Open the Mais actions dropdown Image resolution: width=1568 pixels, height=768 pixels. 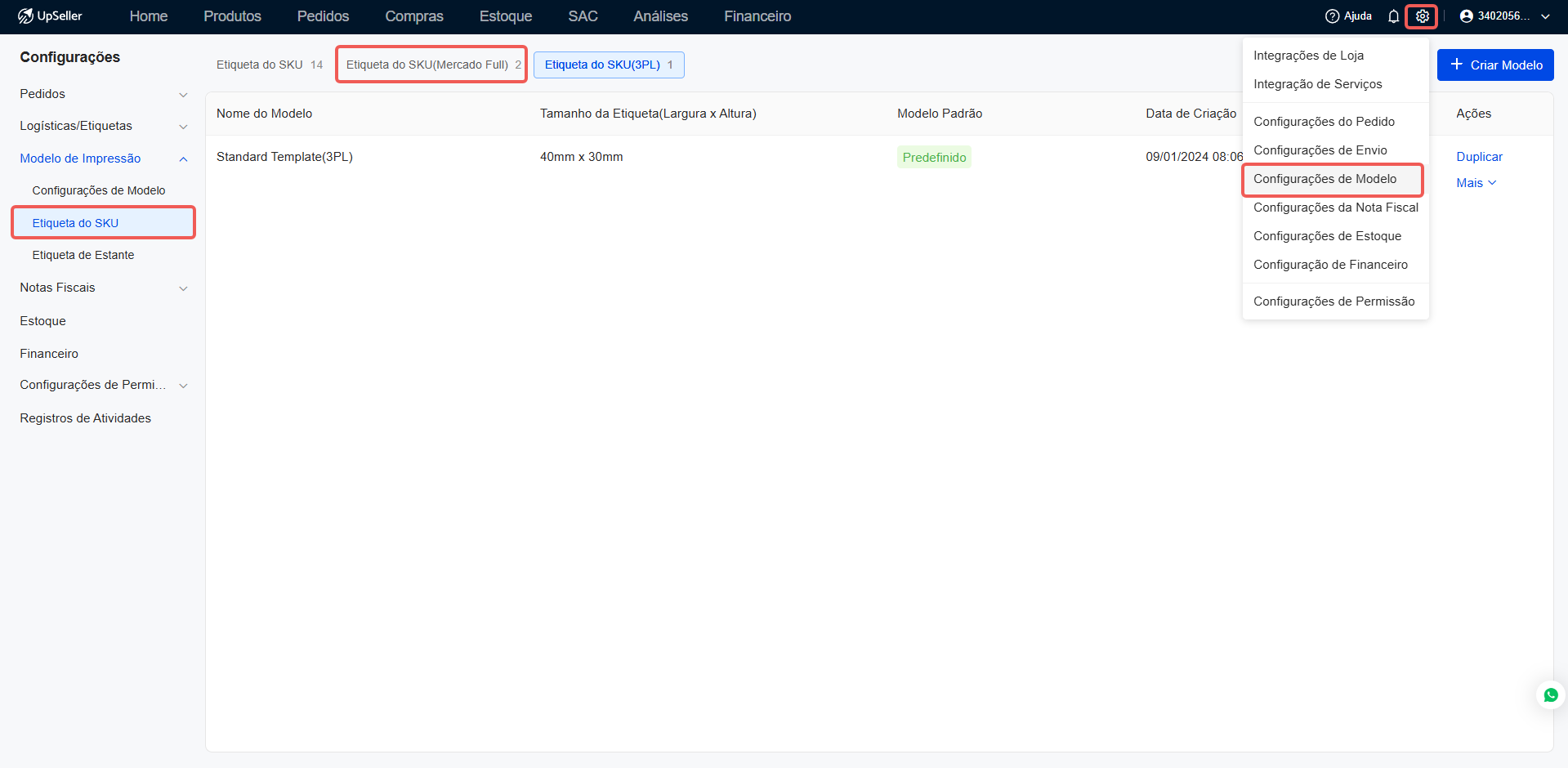coord(1476,183)
